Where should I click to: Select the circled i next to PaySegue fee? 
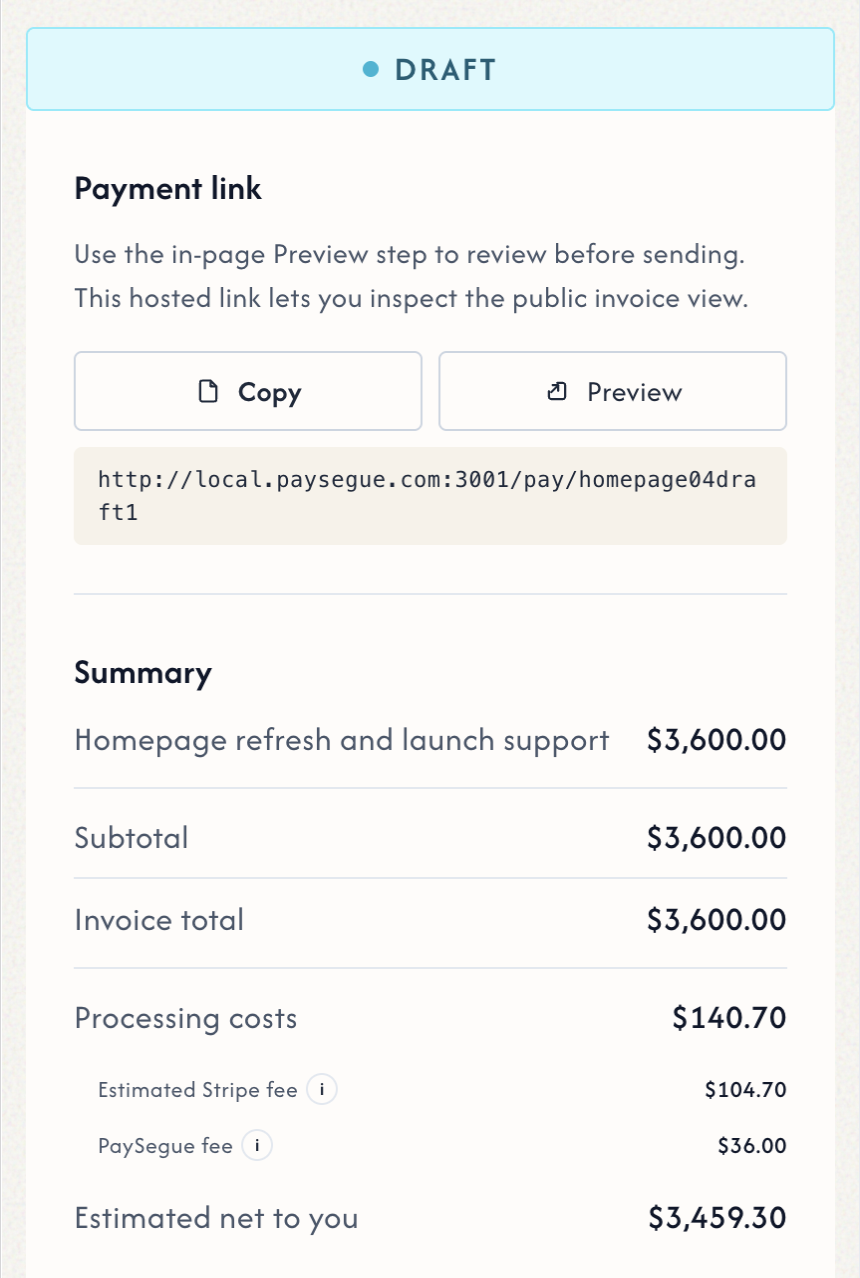coord(258,1146)
